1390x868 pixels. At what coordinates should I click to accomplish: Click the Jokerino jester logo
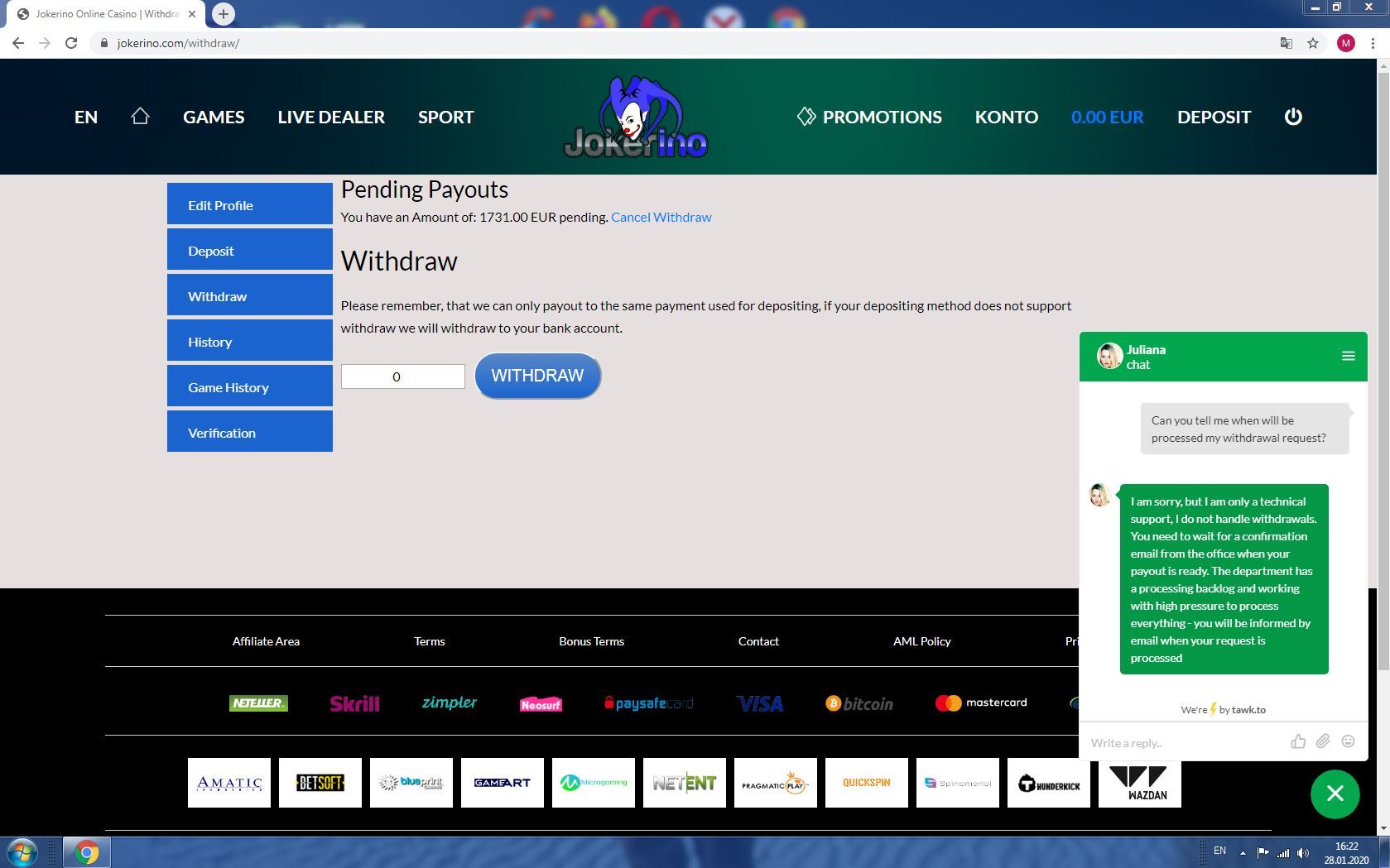click(x=636, y=117)
